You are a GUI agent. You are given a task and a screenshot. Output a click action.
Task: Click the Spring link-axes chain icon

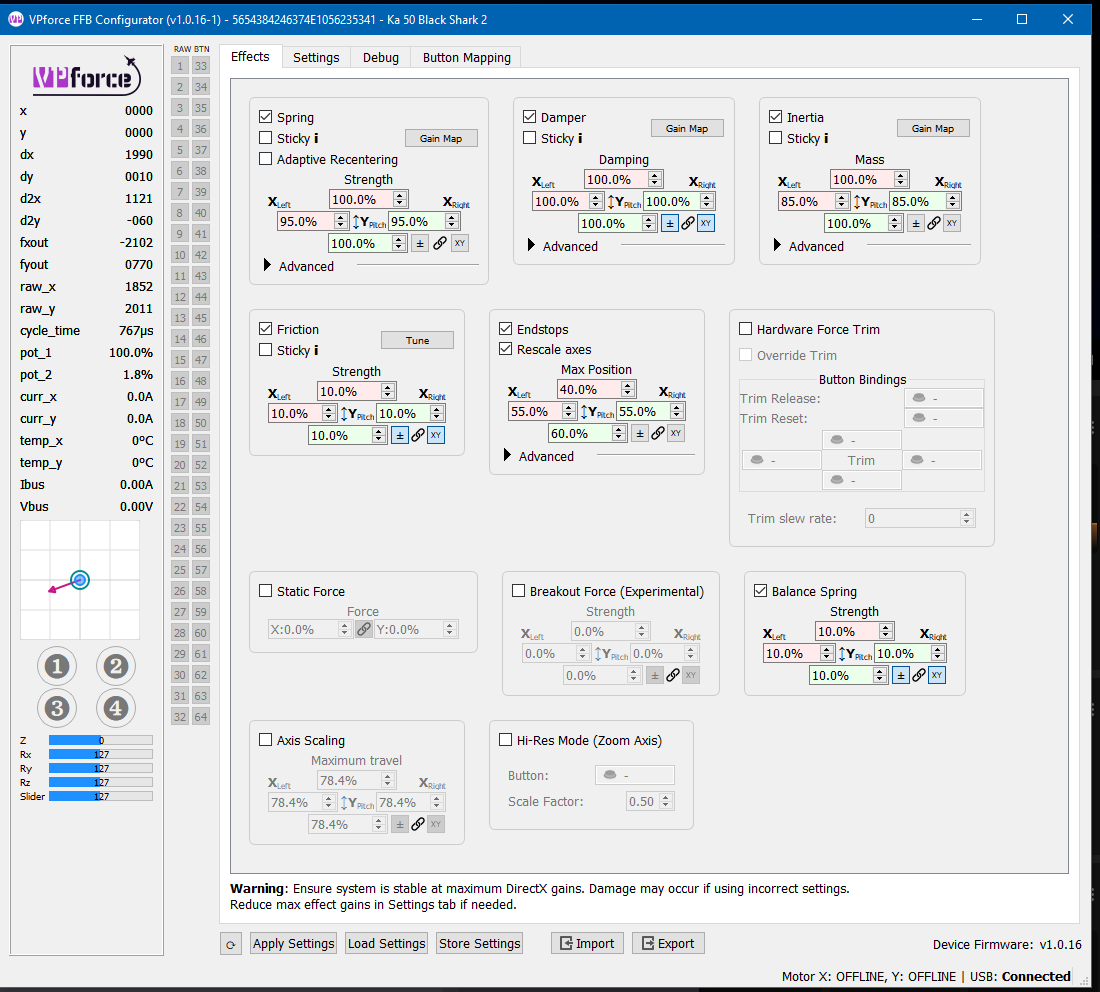(440, 243)
